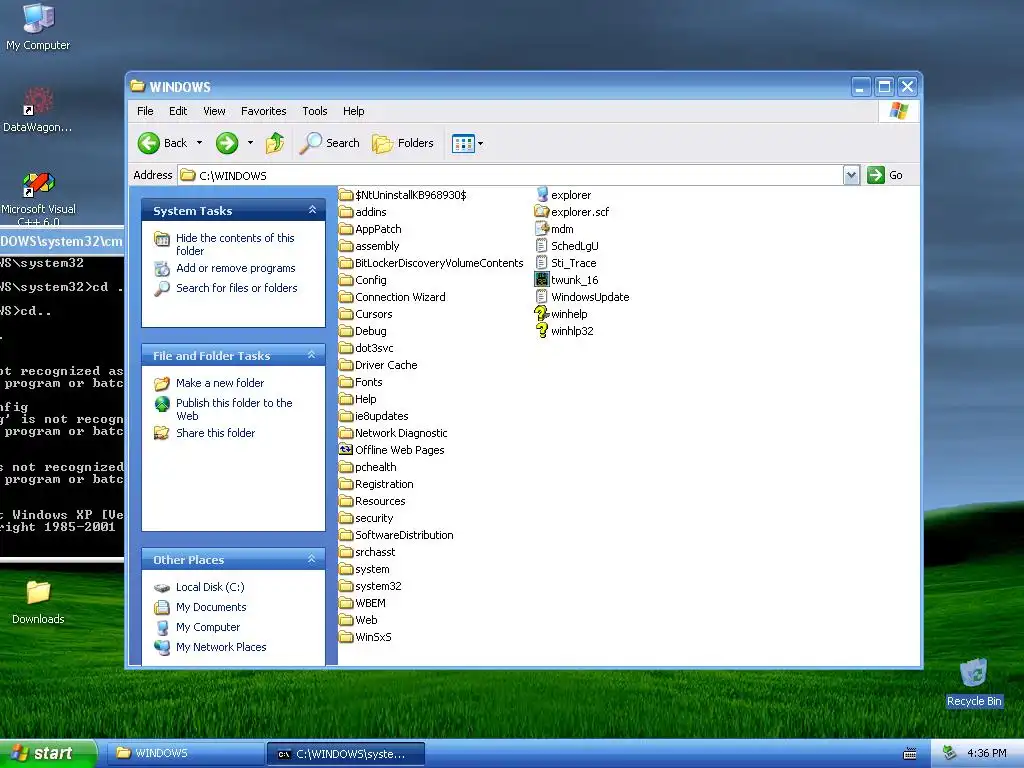
Task: Click Share this folder link
Action: pos(216,433)
